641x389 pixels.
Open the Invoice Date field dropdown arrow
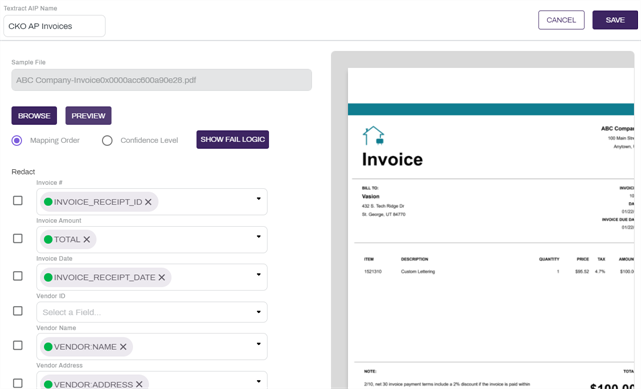pos(258,275)
